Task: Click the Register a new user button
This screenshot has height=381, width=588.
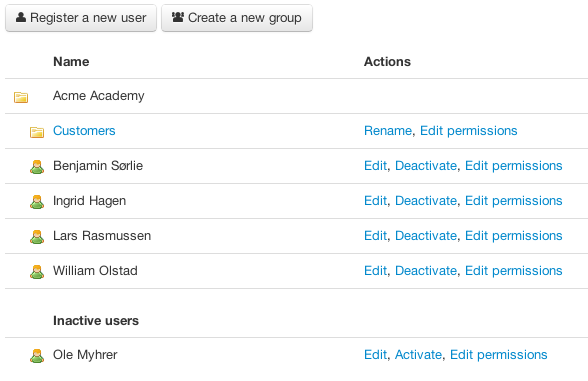Action: pos(81,18)
